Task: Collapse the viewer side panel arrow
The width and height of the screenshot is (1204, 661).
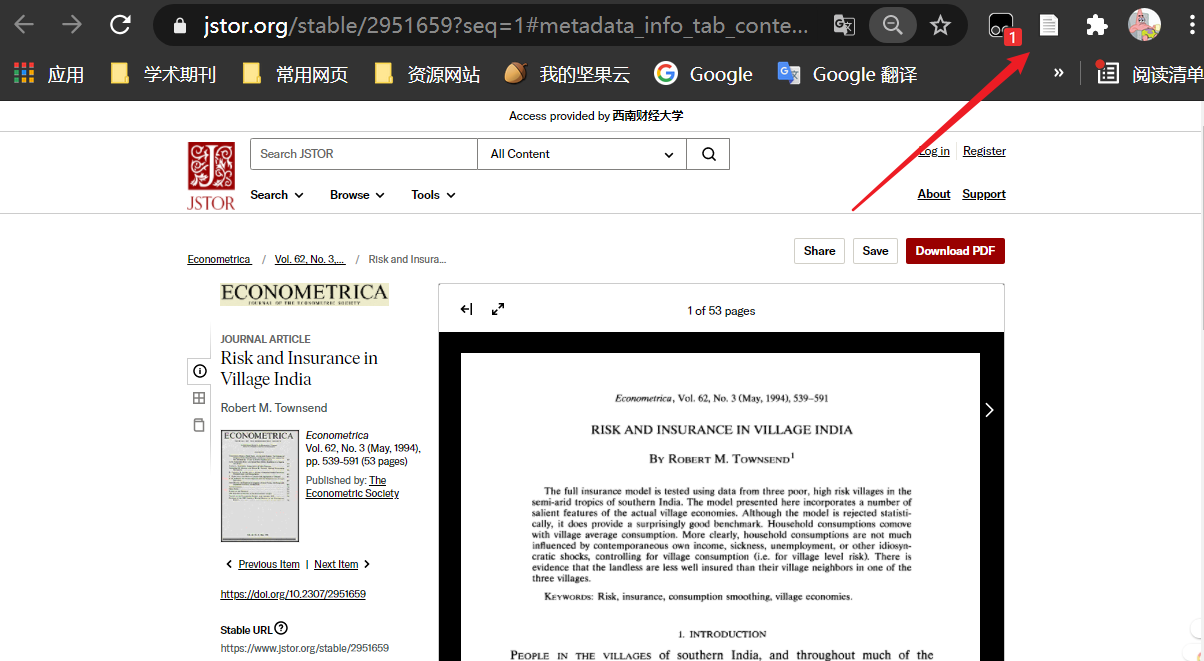Action: (466, 310)
